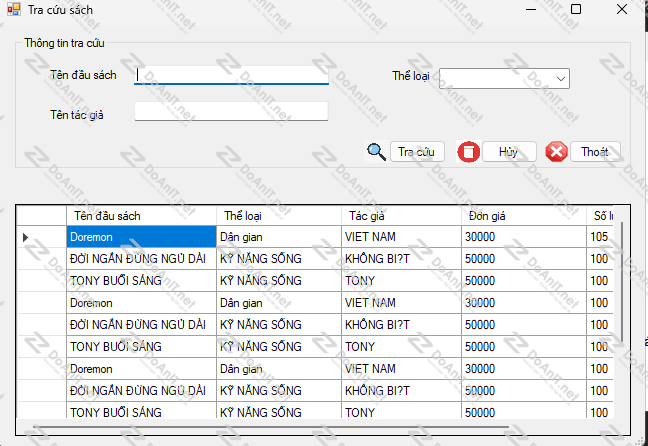This screenshot has width=648, height=446.
Task: Click the app icon in title bar
Action: coord(13,9)
